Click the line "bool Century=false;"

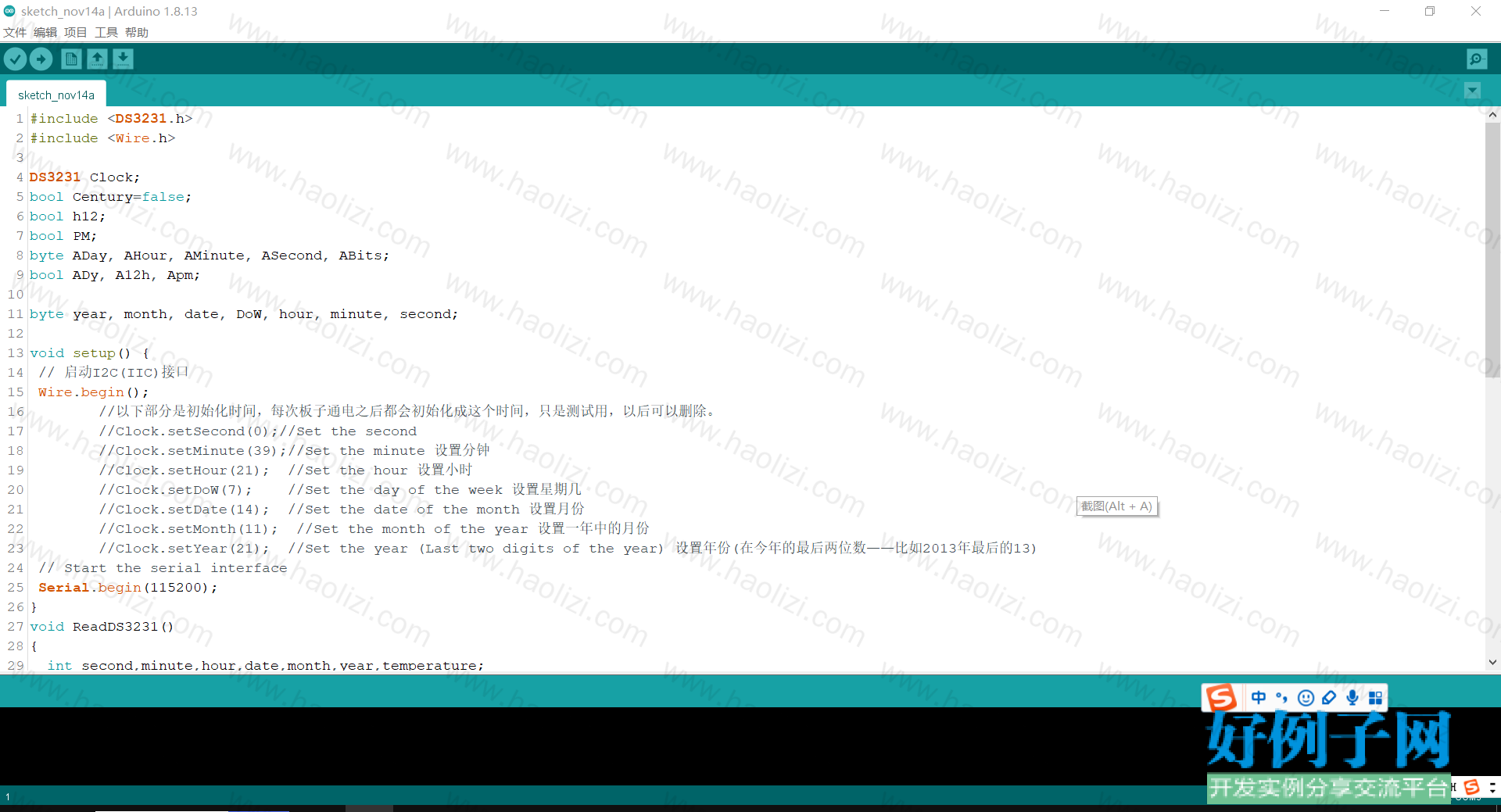coord(110,197)
